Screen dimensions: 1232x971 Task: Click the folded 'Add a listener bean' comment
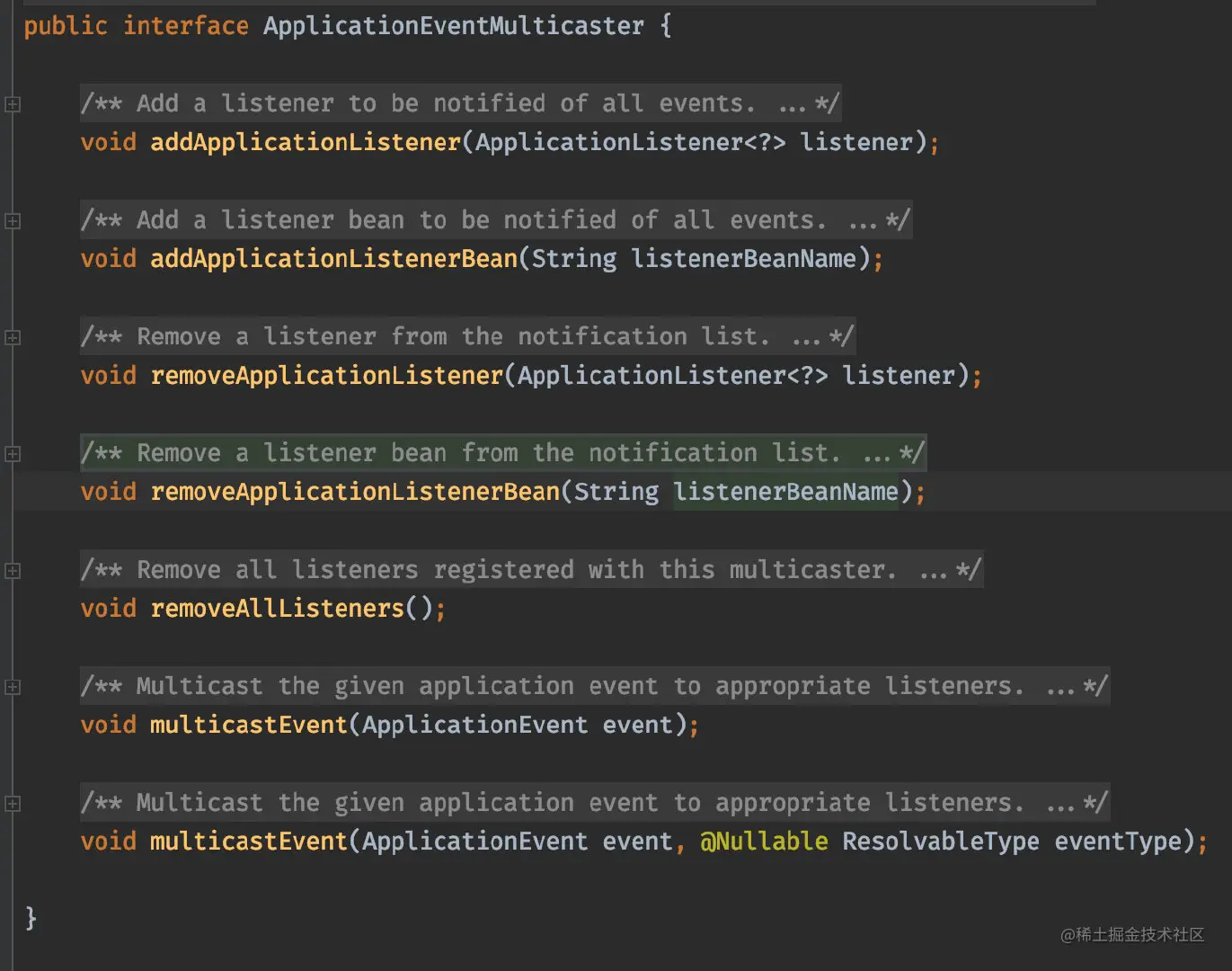pyautogui.click(x=496, y=221)
